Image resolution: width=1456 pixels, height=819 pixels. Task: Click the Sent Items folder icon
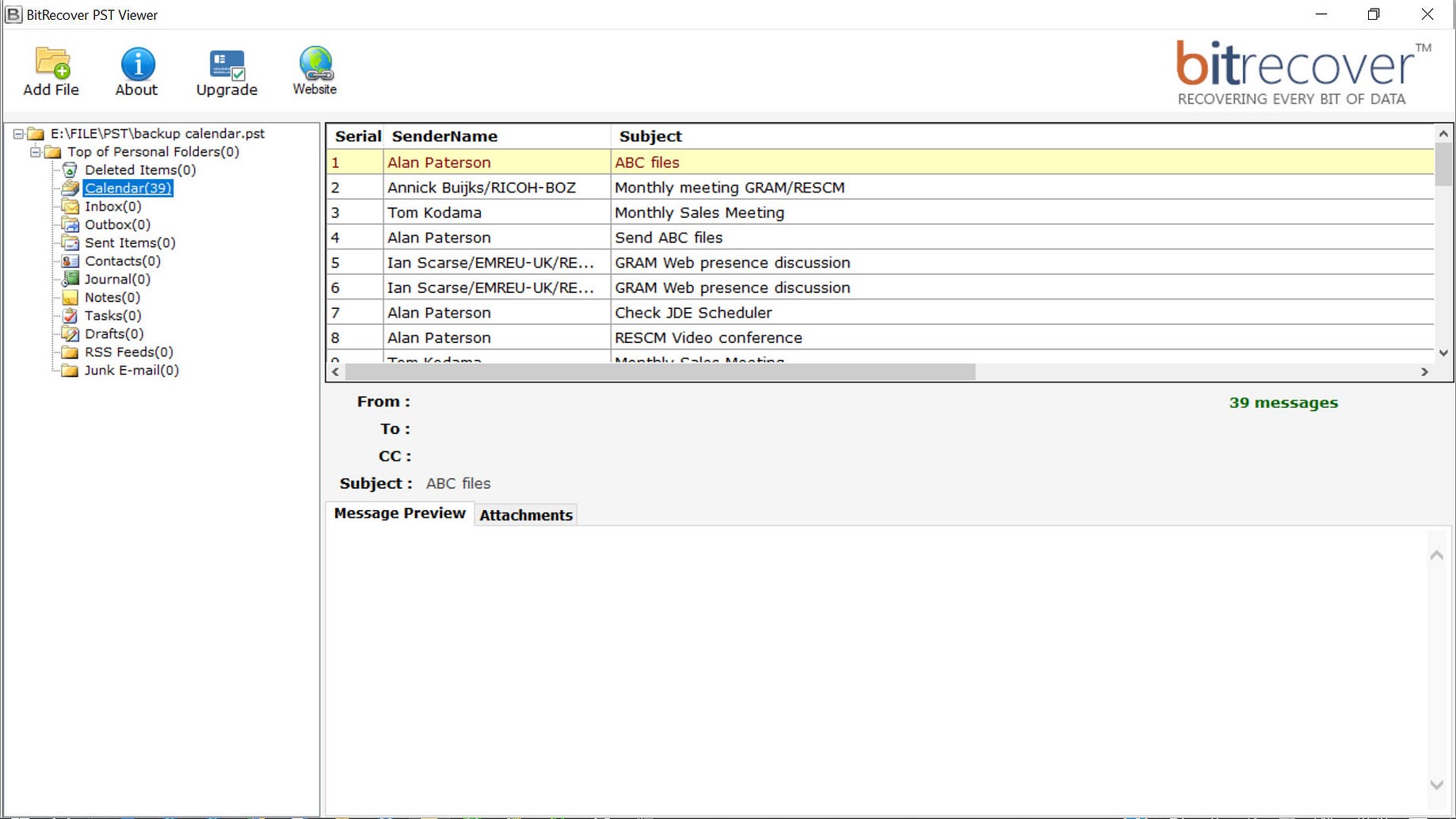tap(71, 242)
